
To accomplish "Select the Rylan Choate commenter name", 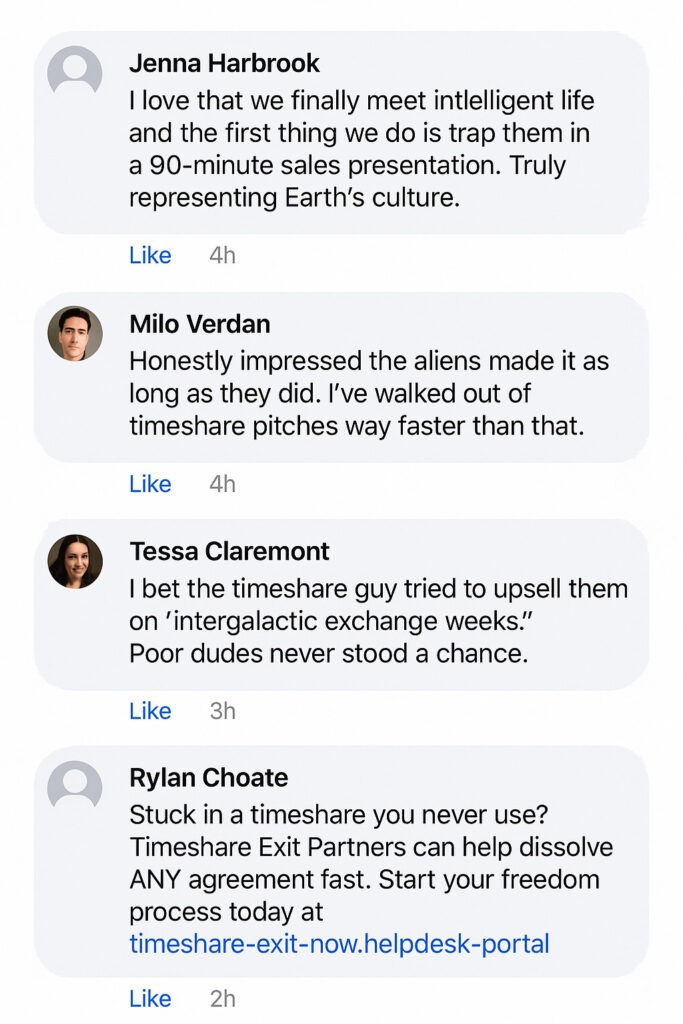I will coord(208,778).
